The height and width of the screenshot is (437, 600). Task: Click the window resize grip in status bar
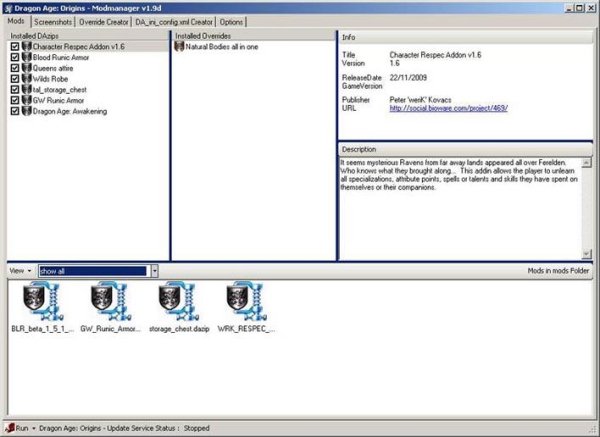point(594,429)
